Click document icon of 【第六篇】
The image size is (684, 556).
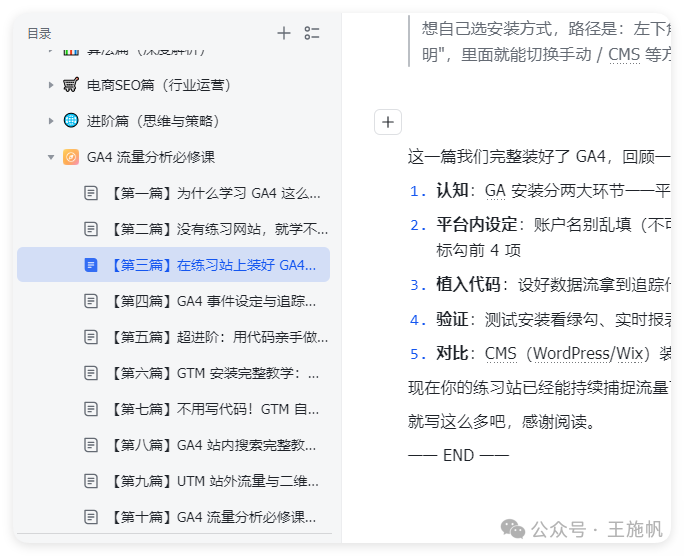91,373
